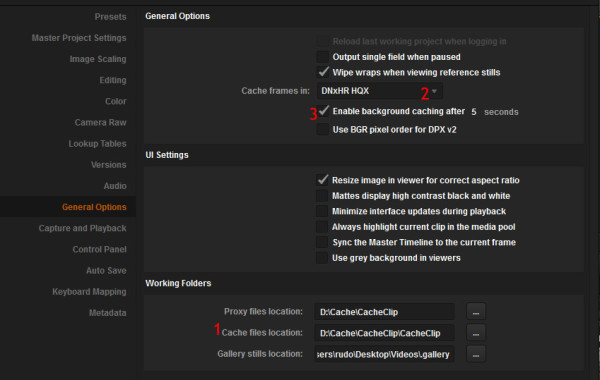Uncheck Wipe wraps when viewing reference stills

[323, 72]
